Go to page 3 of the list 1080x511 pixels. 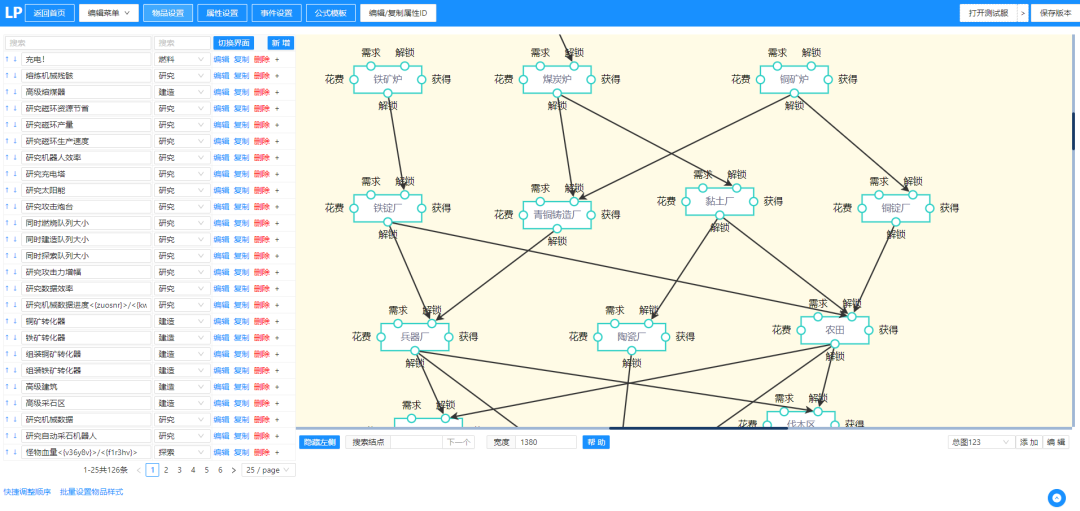[x=179, y=470]
